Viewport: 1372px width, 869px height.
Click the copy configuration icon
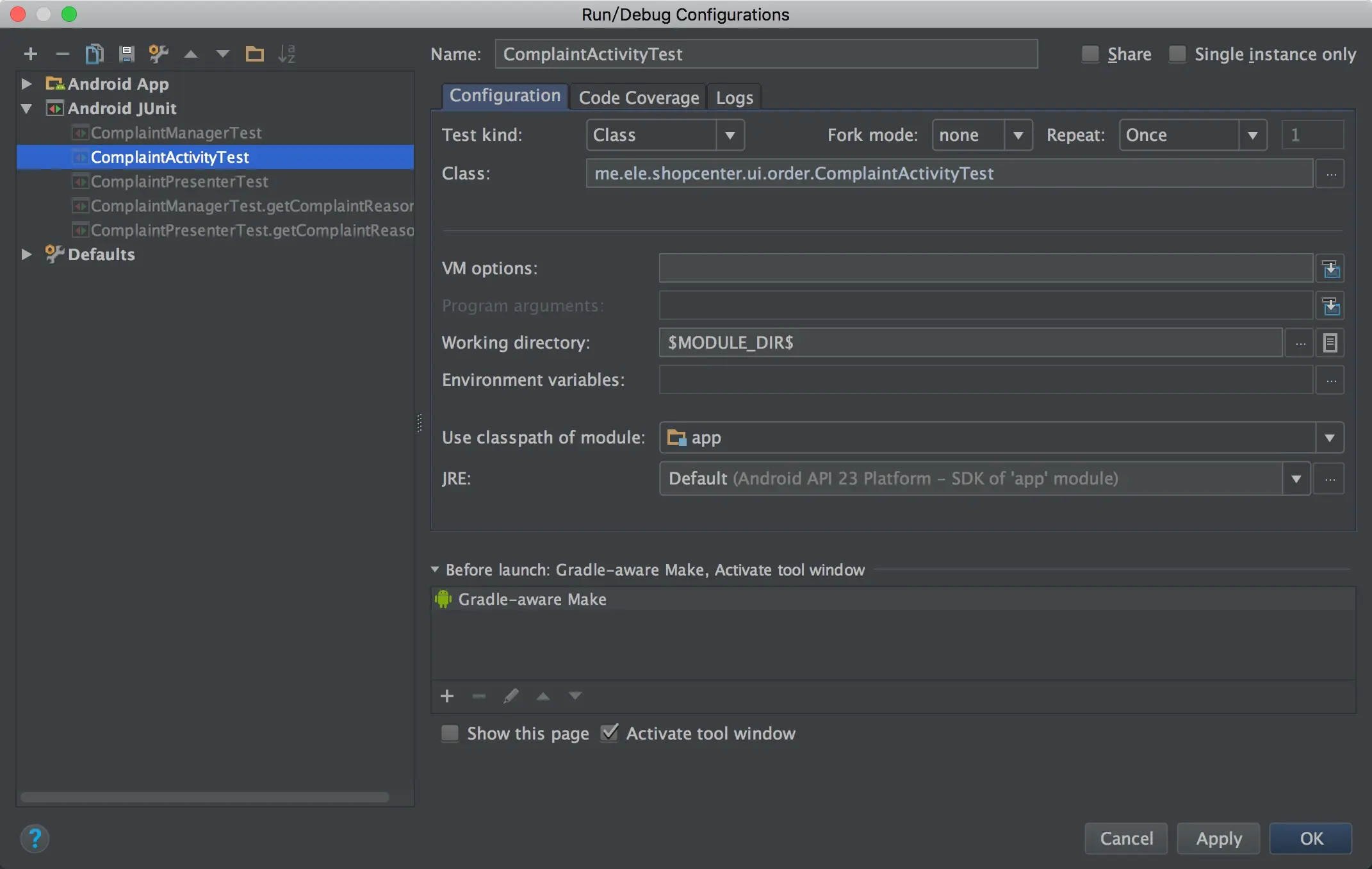[x=94, y=54]
